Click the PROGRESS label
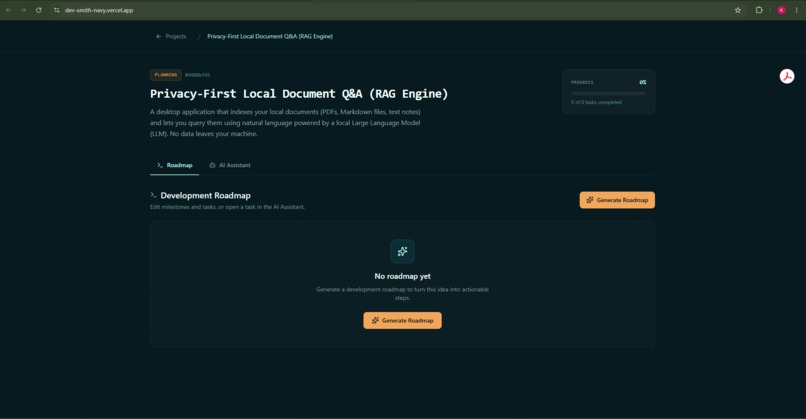 tap(582, 82)
